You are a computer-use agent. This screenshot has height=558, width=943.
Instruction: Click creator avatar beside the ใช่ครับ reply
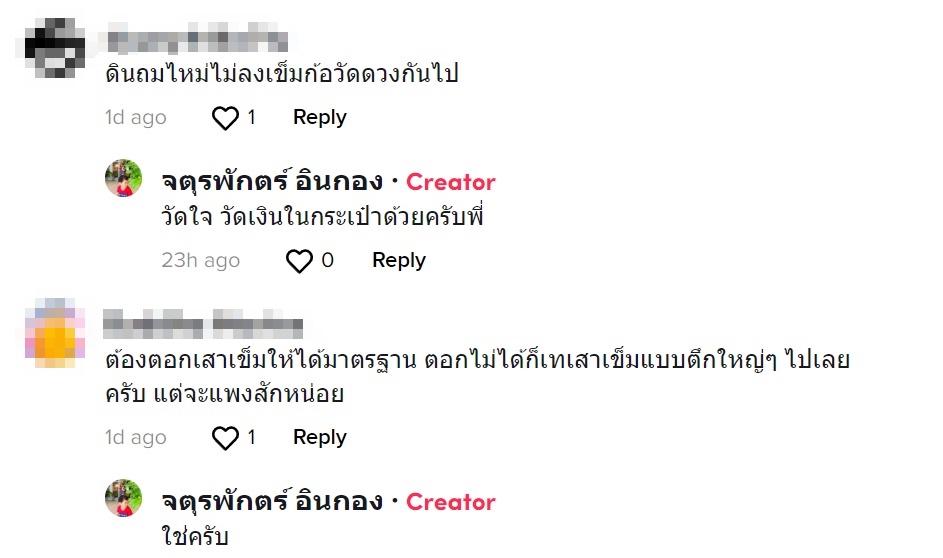124,498
